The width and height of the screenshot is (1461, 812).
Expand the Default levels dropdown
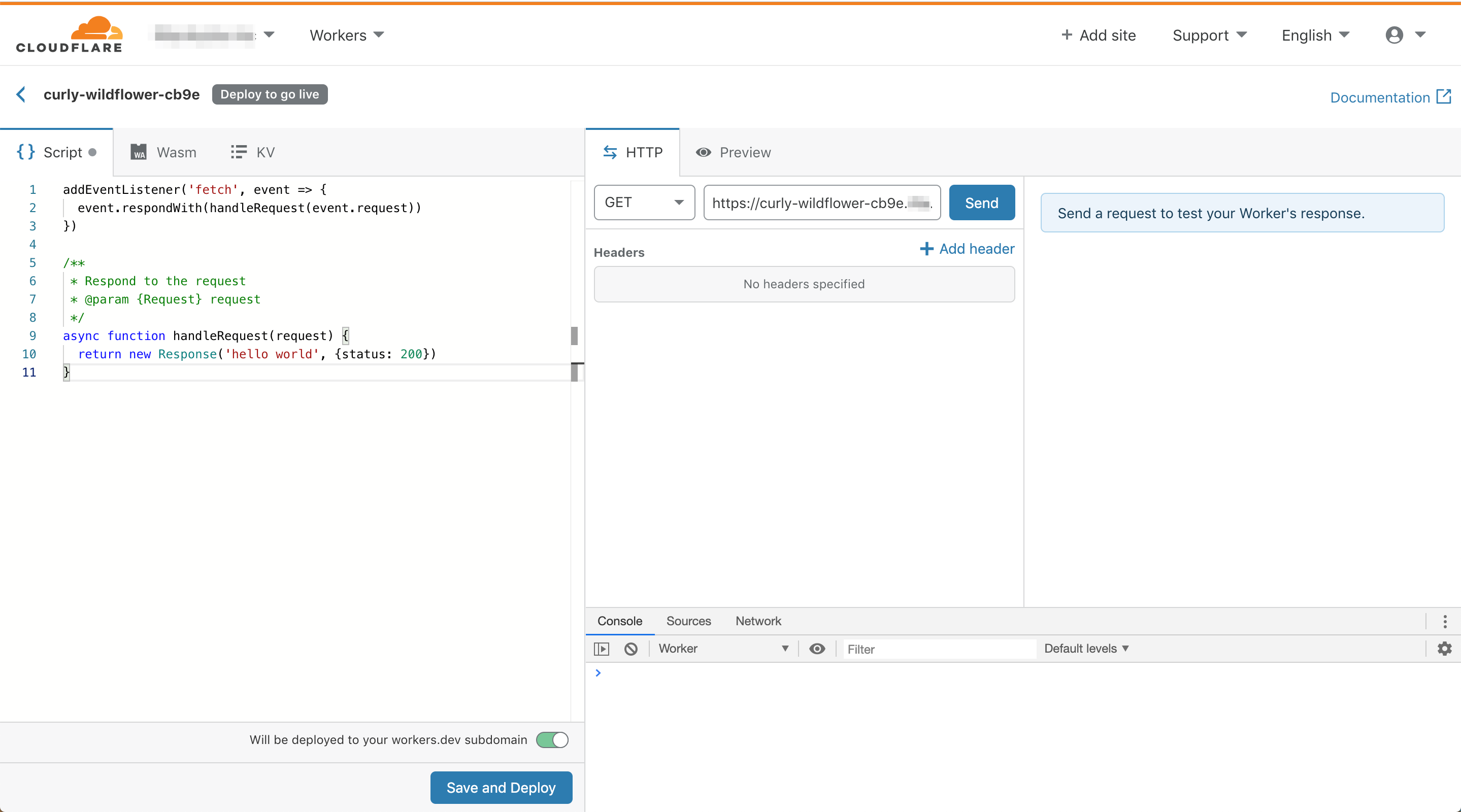click(x=1086, y=648)
